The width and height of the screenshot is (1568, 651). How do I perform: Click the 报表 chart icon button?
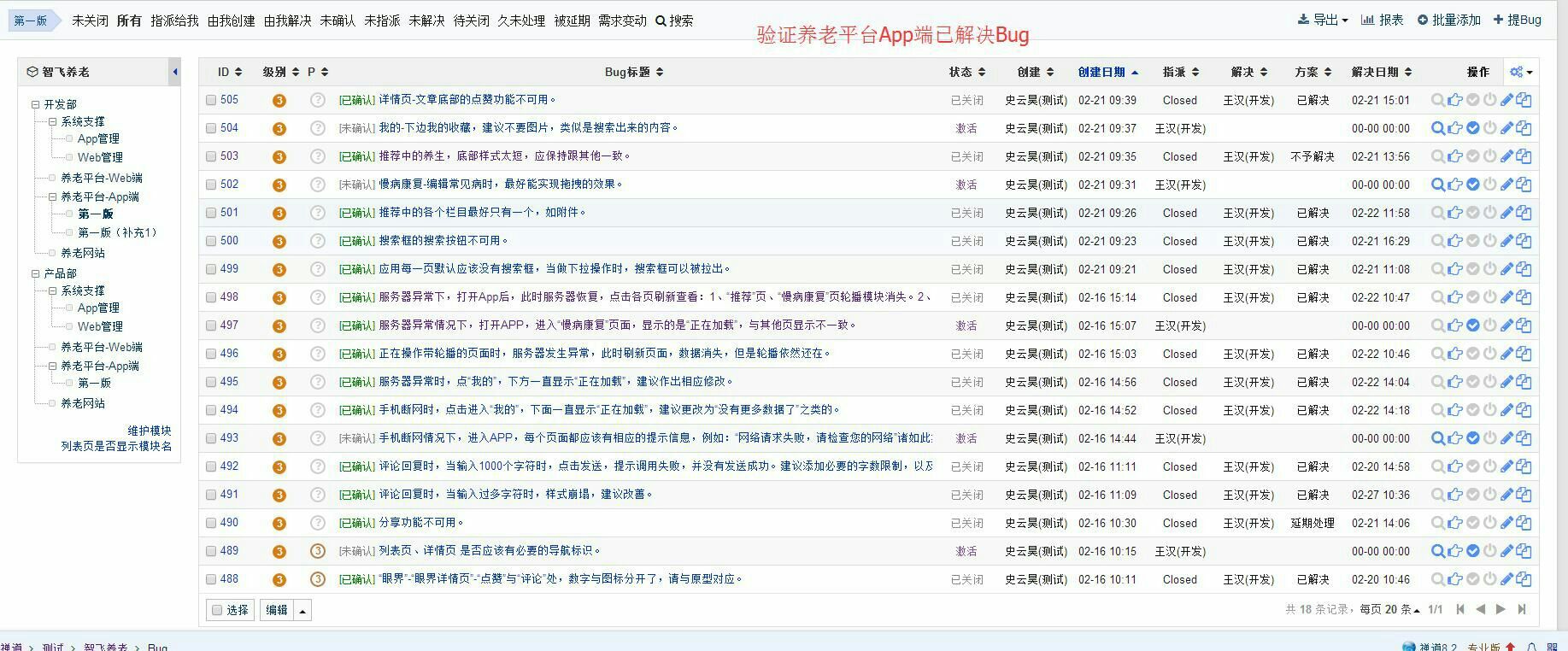(x=1382, y=20)
